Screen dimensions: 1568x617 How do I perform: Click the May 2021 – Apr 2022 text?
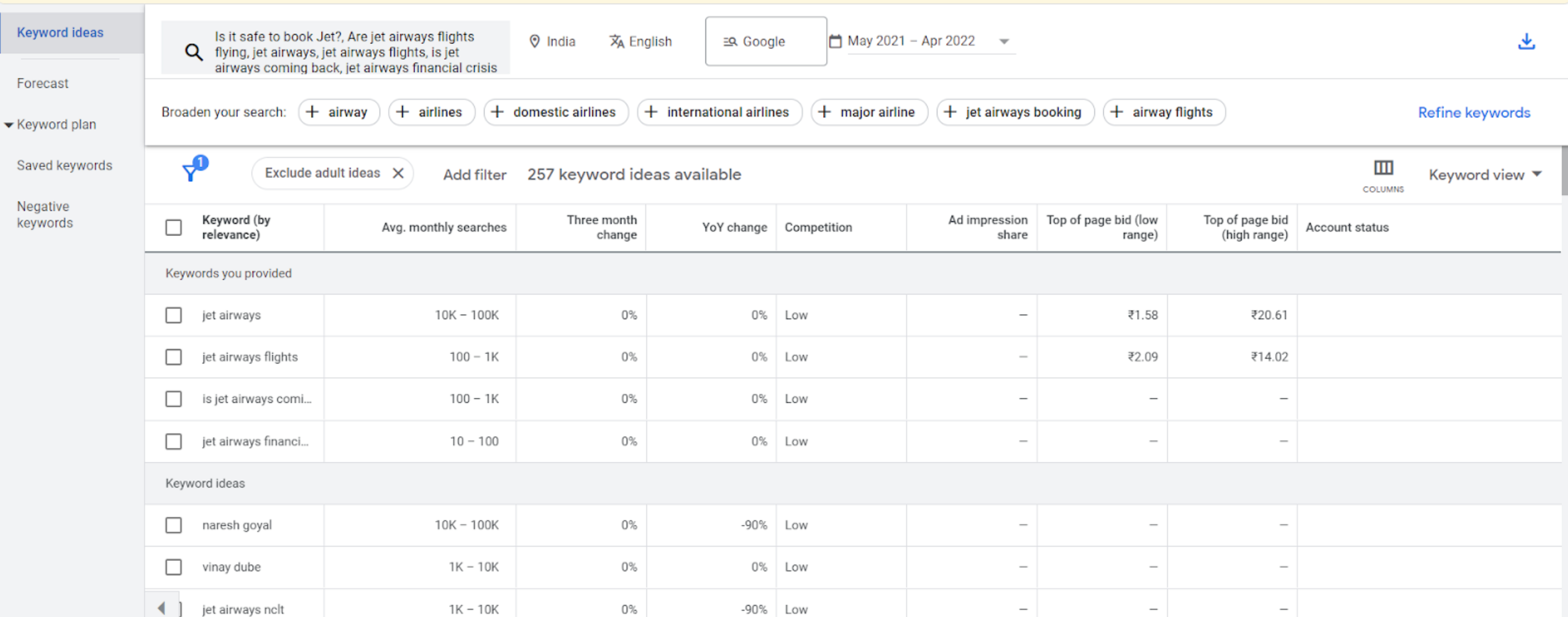[910, 41]
